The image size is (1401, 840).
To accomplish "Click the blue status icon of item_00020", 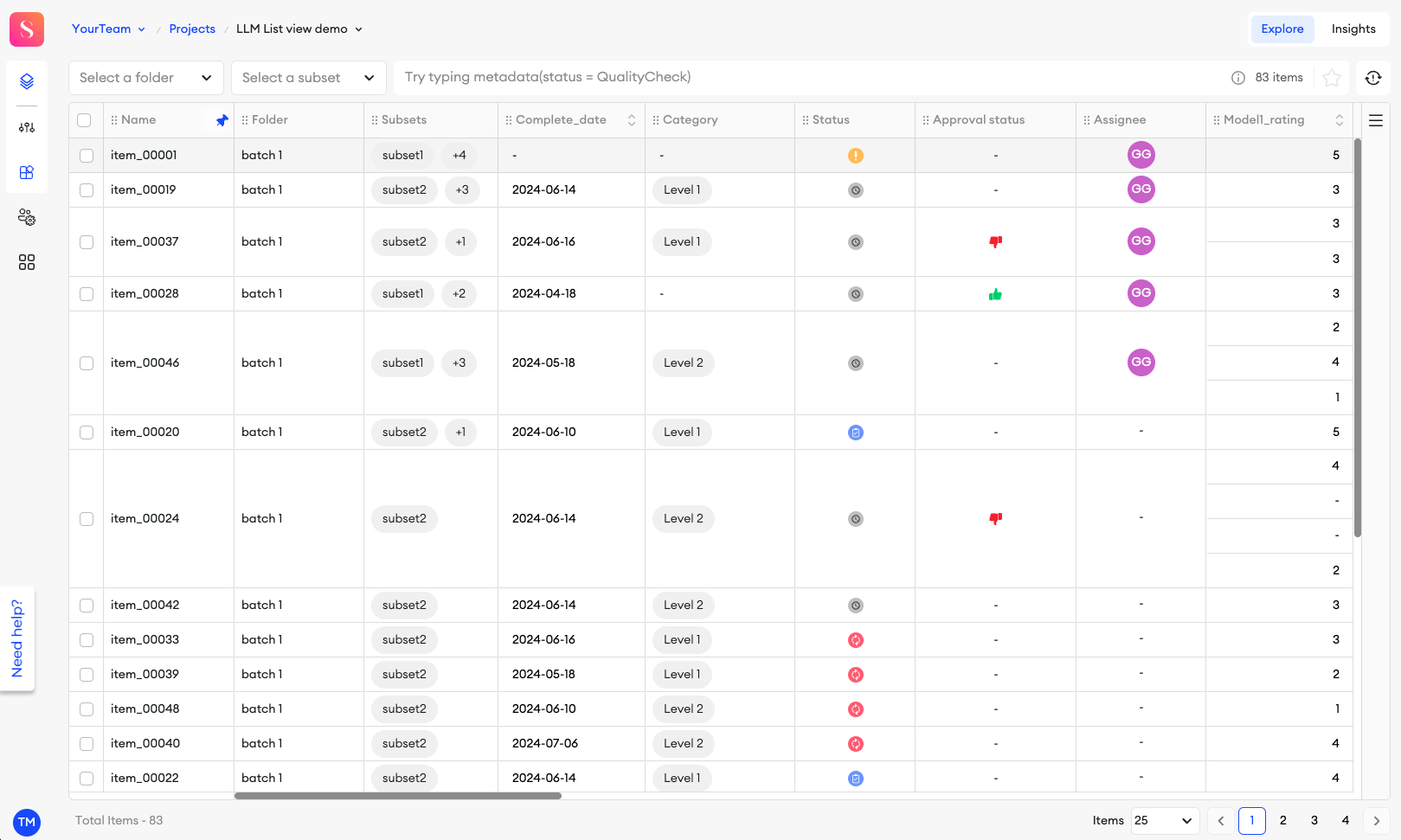I will [x=856, y=433].
